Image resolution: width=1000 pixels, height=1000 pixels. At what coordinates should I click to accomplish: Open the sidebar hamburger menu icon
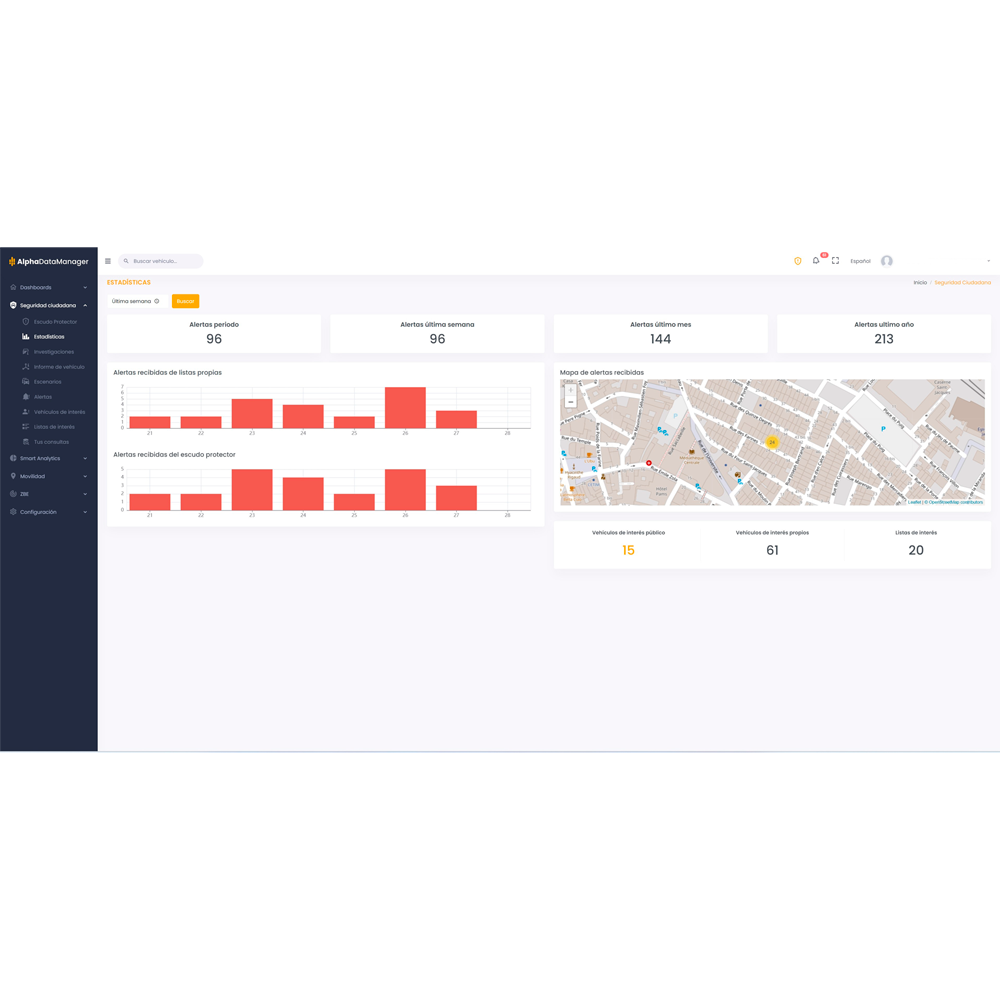(x=108, y=261)
